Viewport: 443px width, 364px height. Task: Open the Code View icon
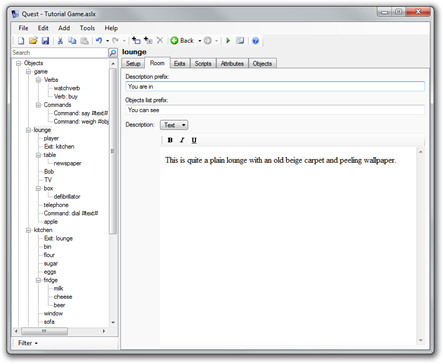point(240,41)
